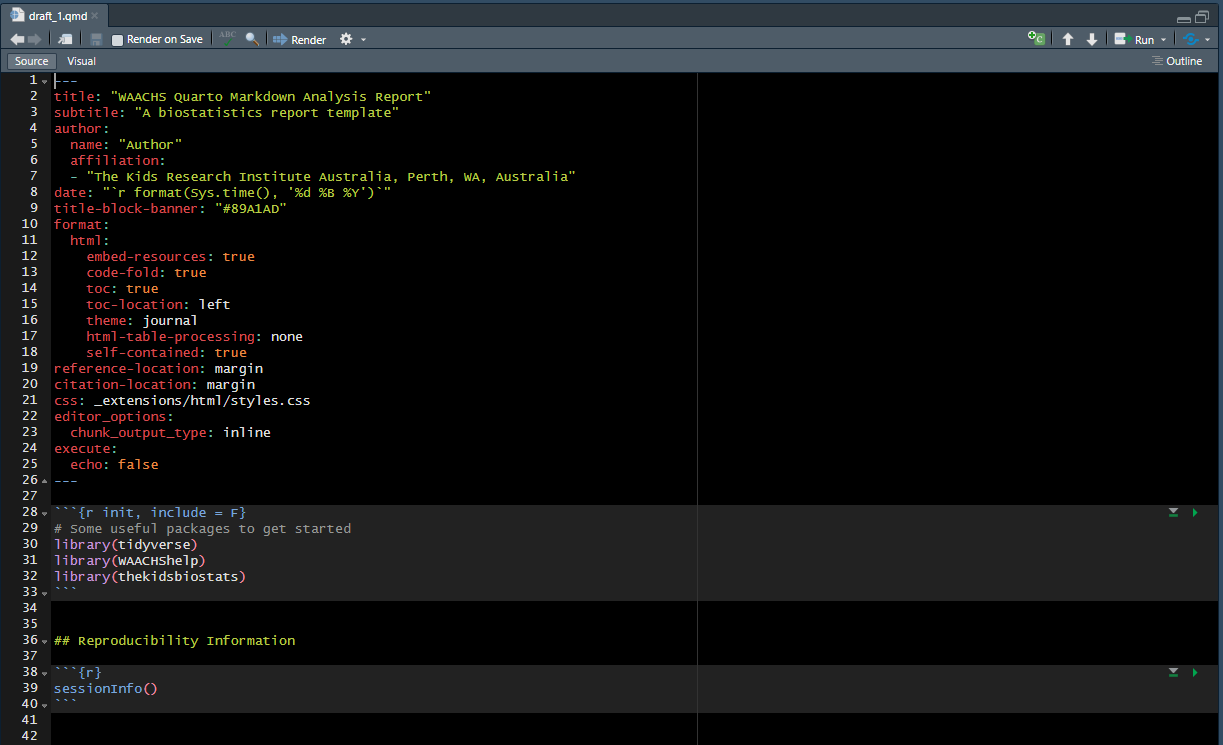The height and width of the screenshot is (745, 1223).
Task: Show document in new window
Action: coord(65,39)
